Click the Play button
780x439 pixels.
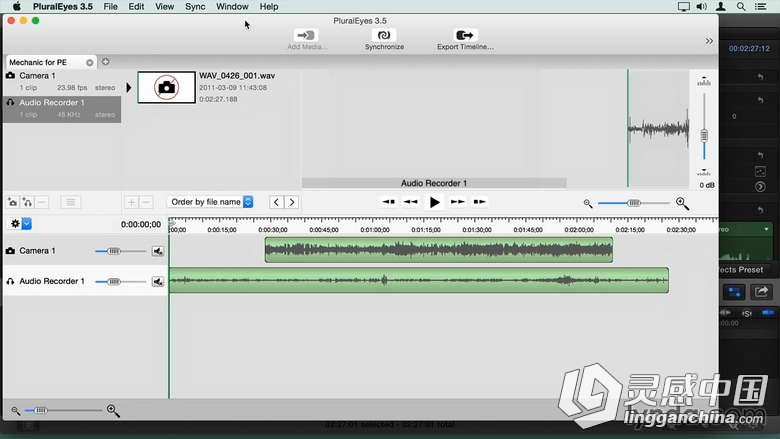[434, 202]
